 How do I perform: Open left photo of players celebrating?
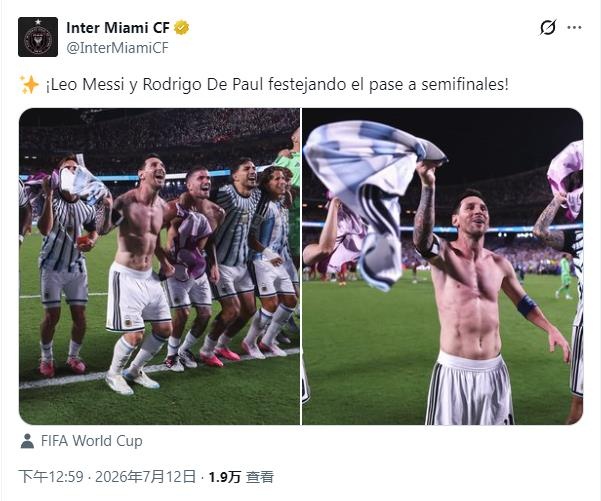[159, 266]
